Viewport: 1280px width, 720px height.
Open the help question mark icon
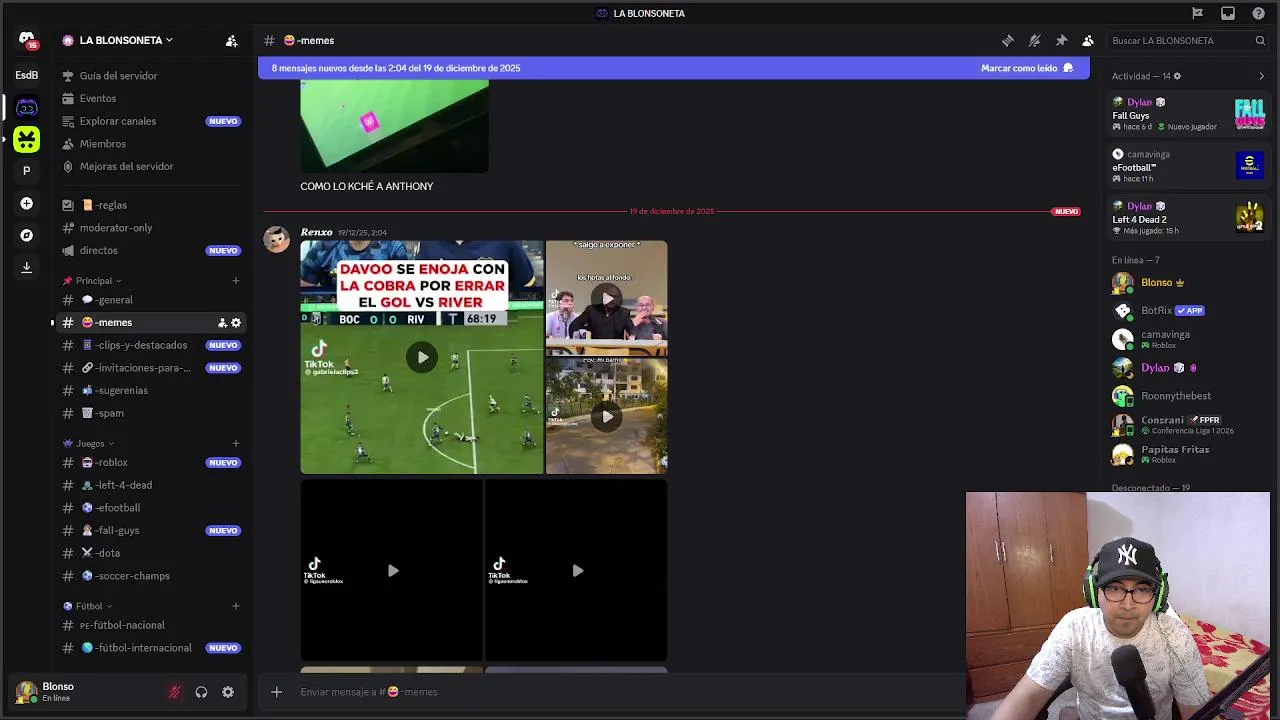(1259, 13)
